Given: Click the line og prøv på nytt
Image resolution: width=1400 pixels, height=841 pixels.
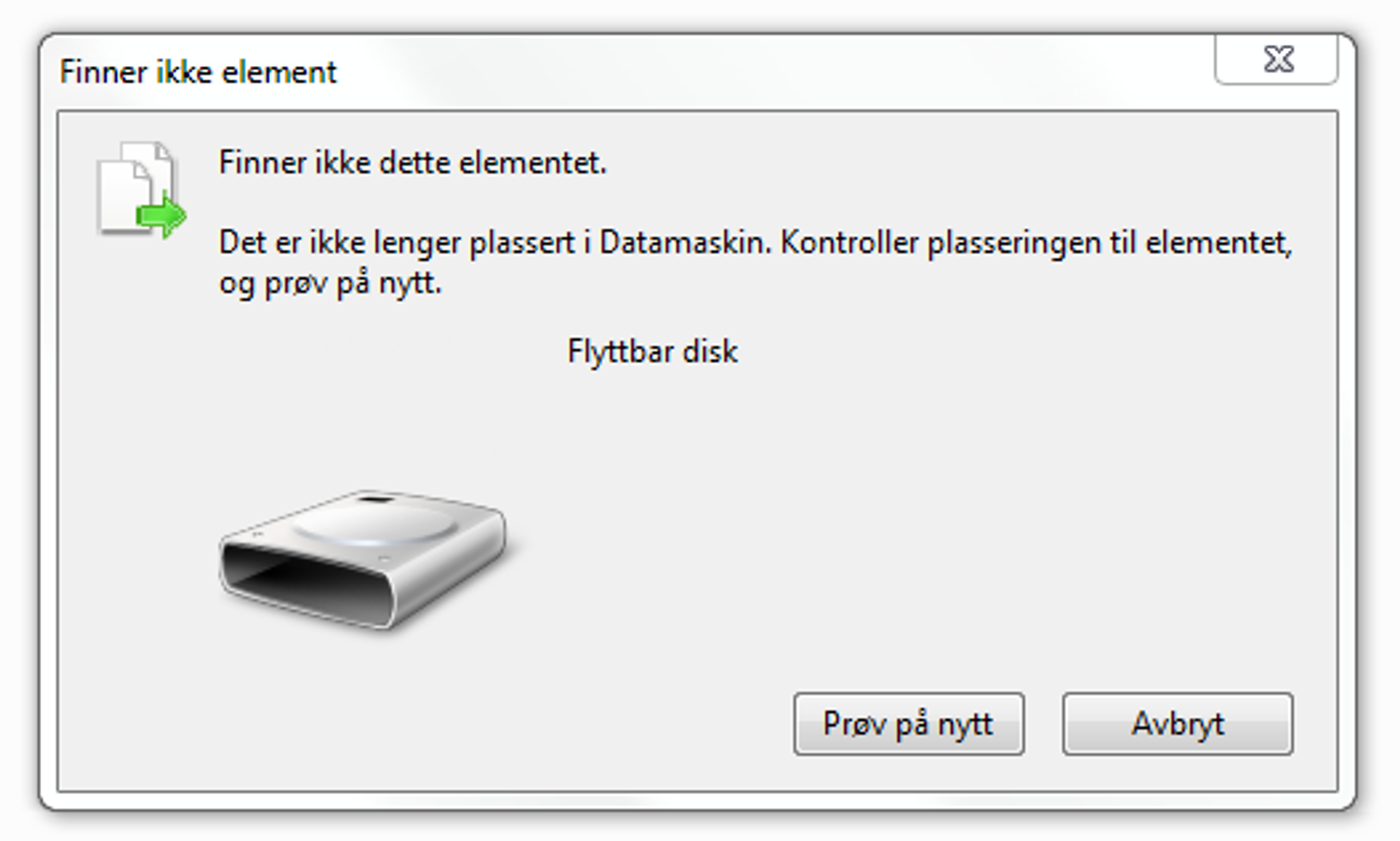Looking at the screenshot, I should pos(330,283).
